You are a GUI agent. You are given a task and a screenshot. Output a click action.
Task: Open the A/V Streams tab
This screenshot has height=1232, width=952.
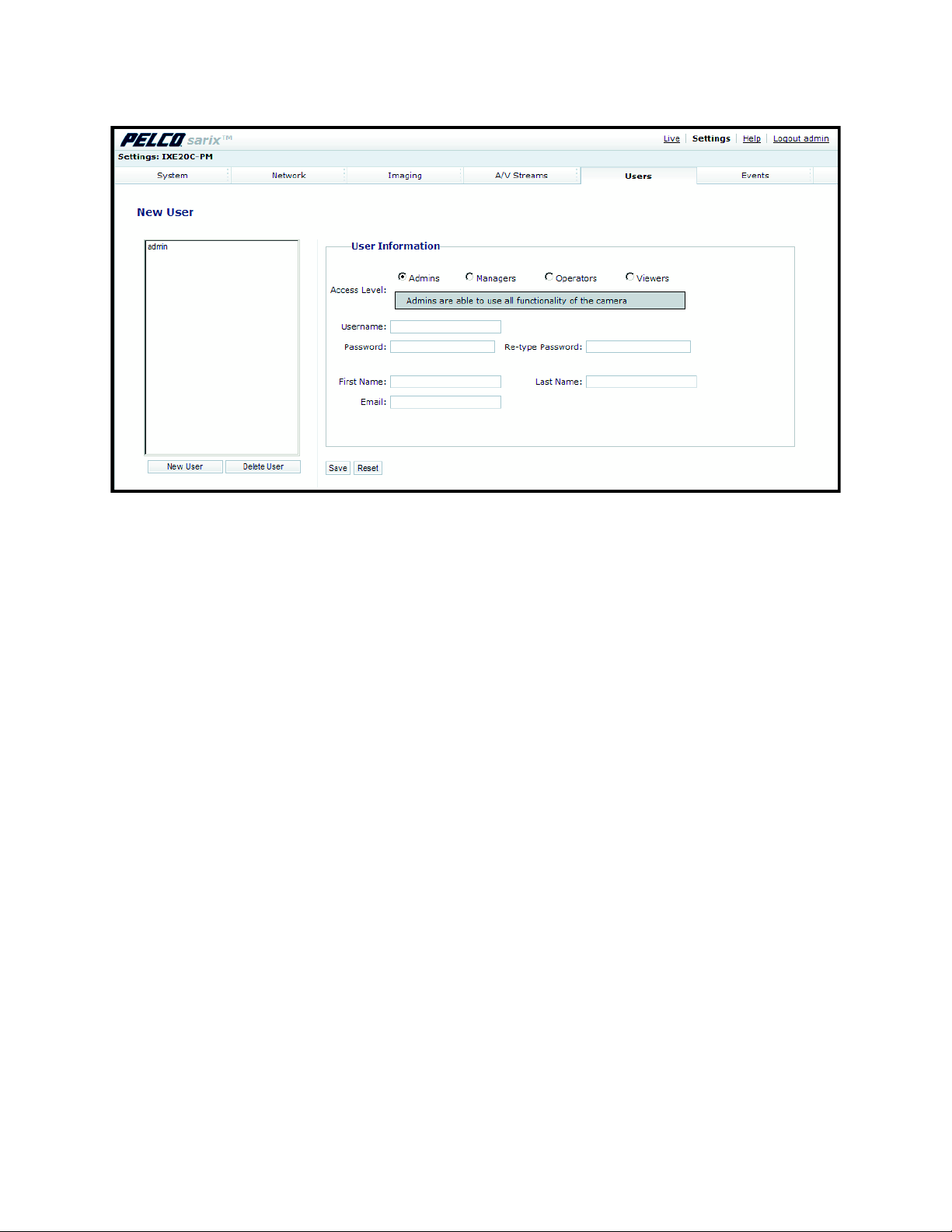point(521,176)
